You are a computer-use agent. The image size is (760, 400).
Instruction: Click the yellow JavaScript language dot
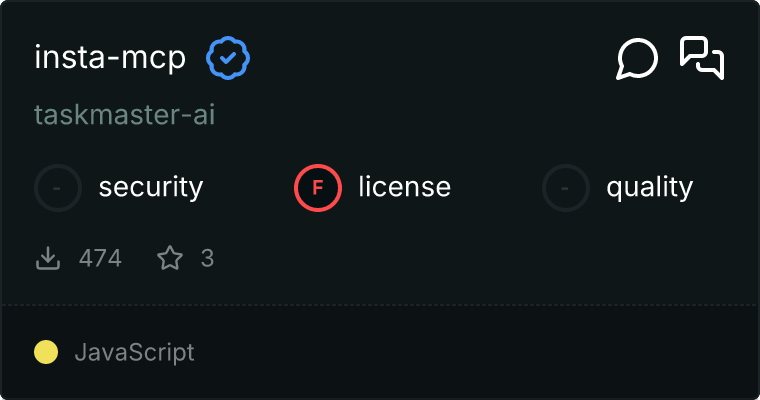(x=46, y=352)
